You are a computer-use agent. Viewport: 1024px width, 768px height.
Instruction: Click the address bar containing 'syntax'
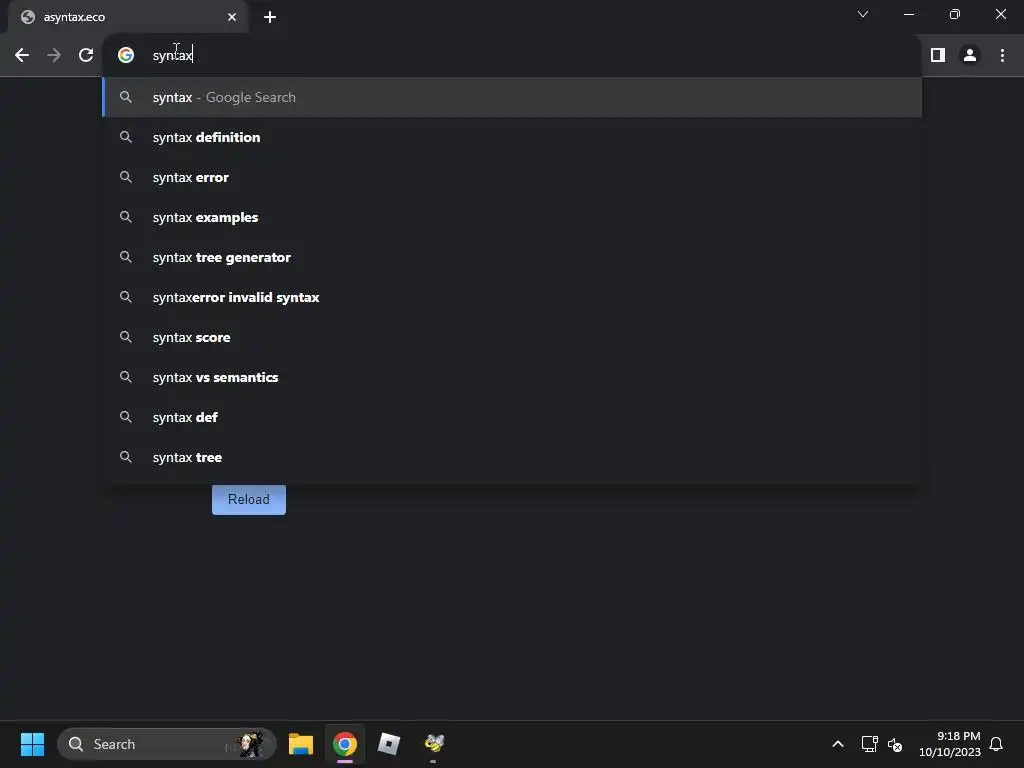pos(511,56)
